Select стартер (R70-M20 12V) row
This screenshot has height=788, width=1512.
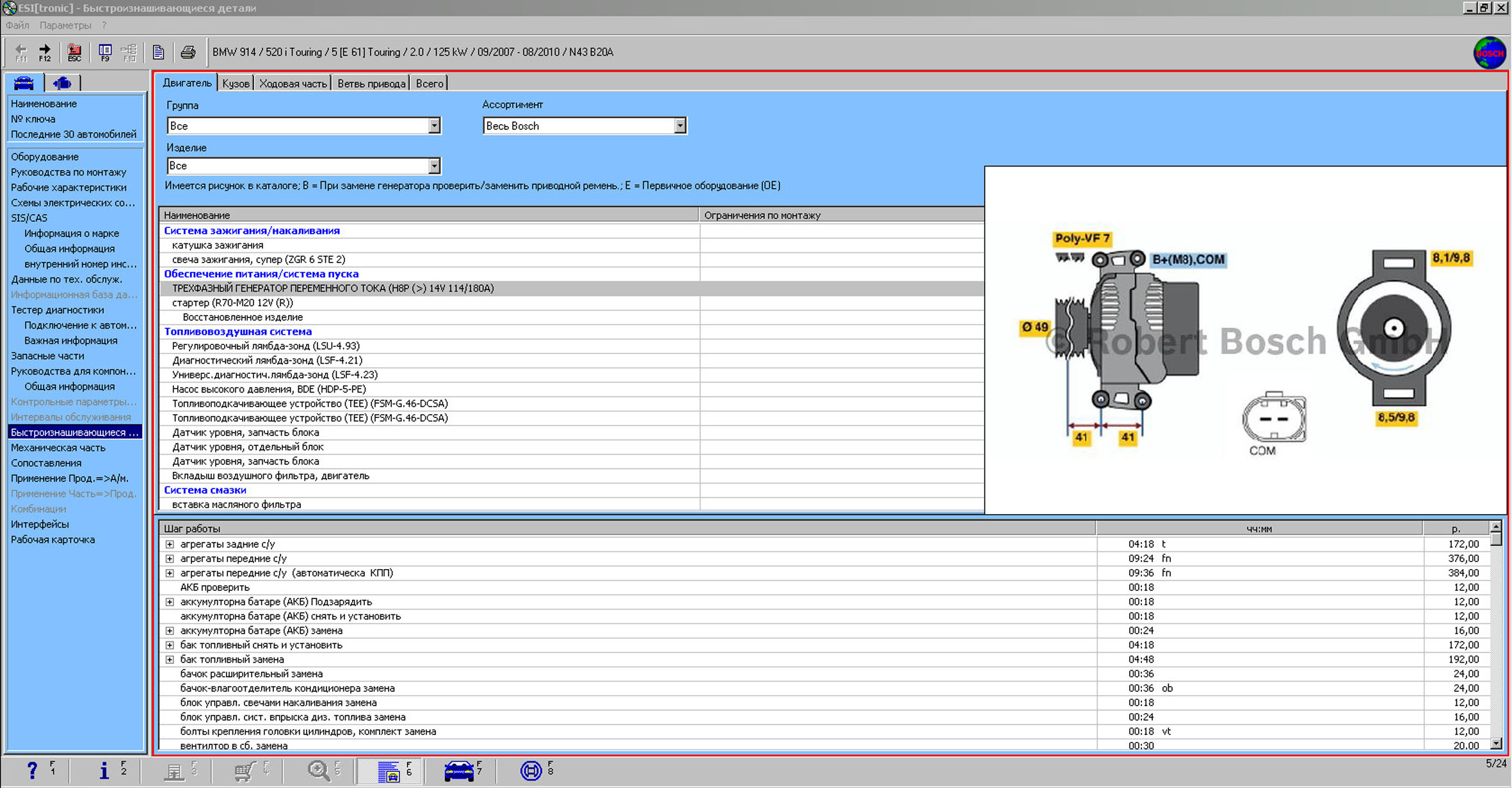point(232,303)
